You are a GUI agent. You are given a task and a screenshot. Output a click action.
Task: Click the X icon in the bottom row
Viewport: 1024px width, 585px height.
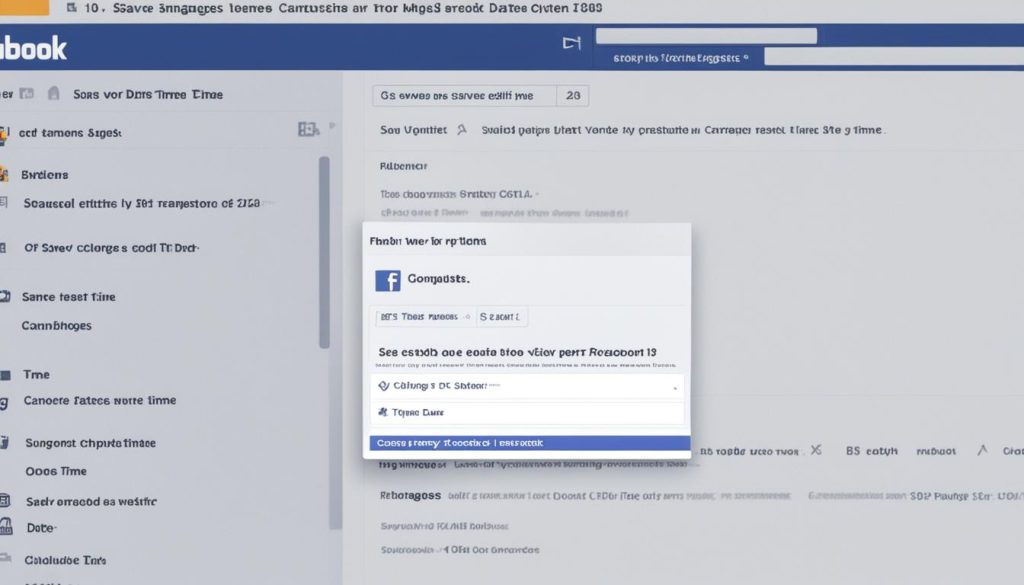815,451
